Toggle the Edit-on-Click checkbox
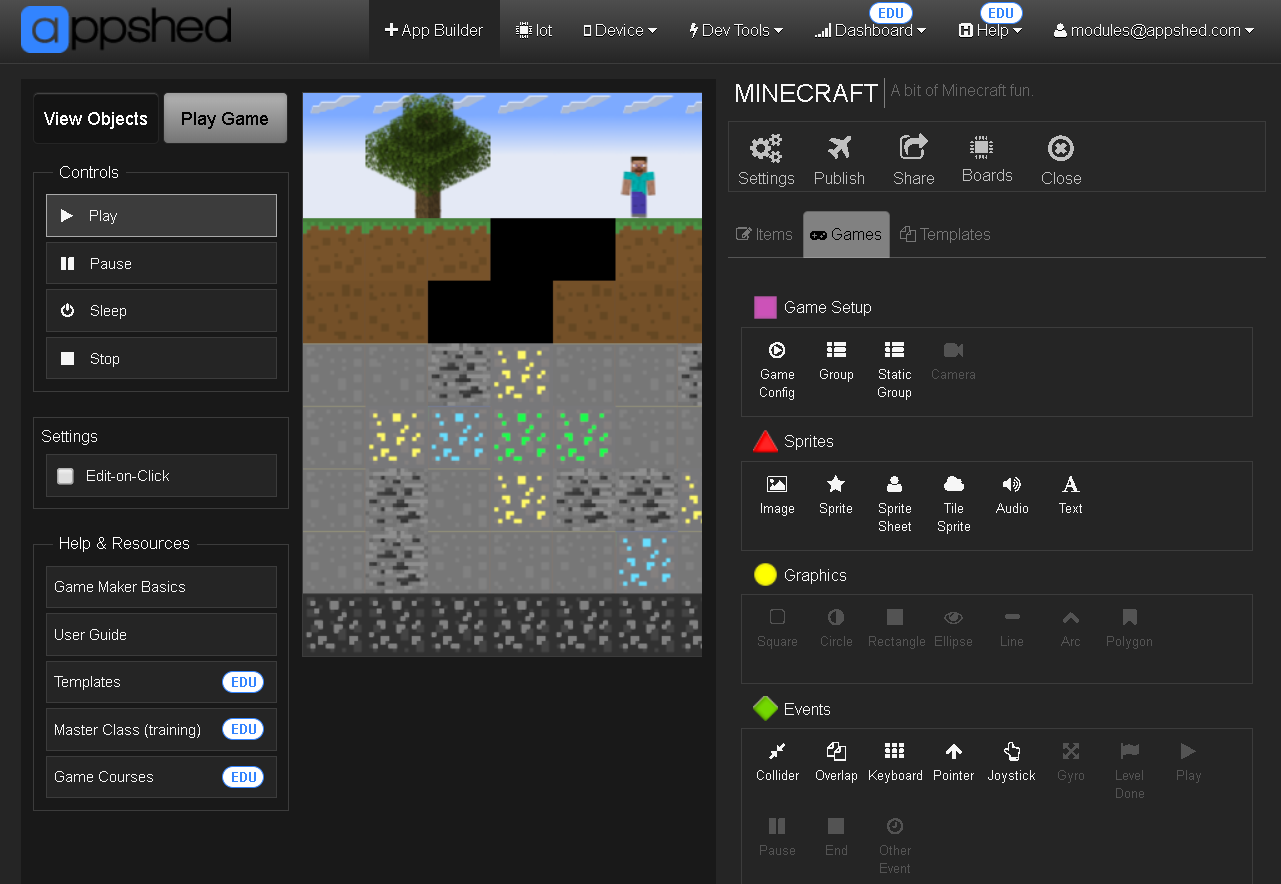The image size is (1281, 884). pos(66,476)
